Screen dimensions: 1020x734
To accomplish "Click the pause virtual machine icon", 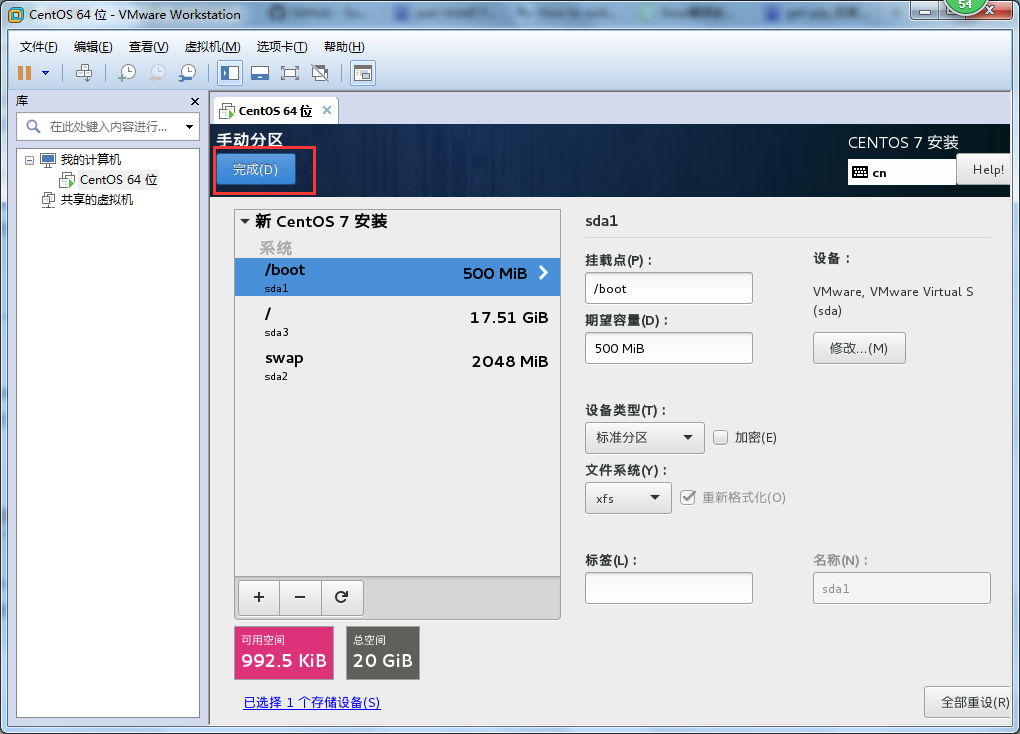I will click(25, 73).
